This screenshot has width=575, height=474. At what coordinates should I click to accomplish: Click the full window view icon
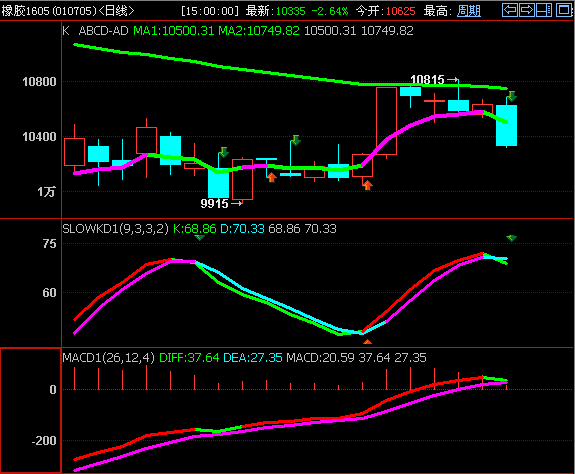[x=564, y=10]
